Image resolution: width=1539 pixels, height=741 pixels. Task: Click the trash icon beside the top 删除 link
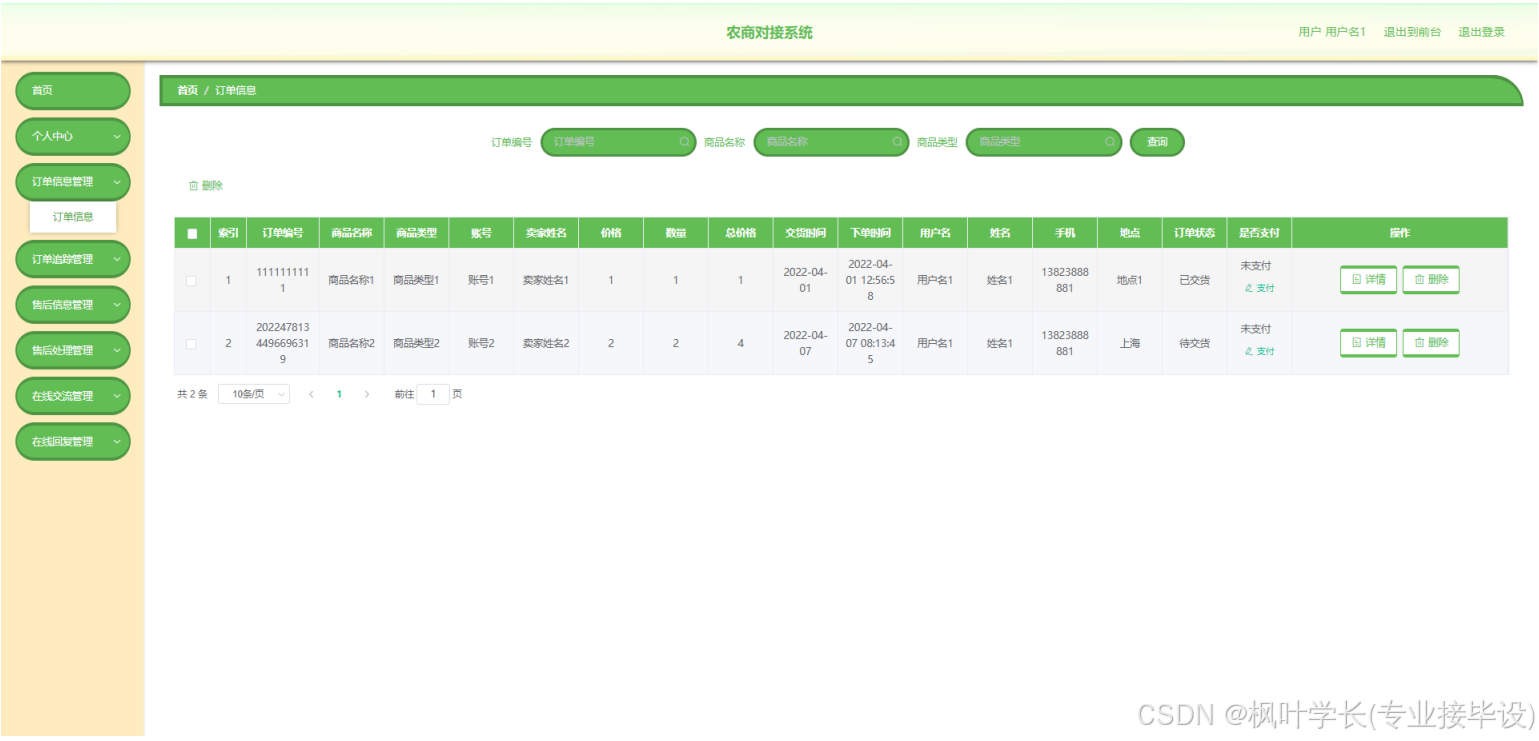point(193,186)
